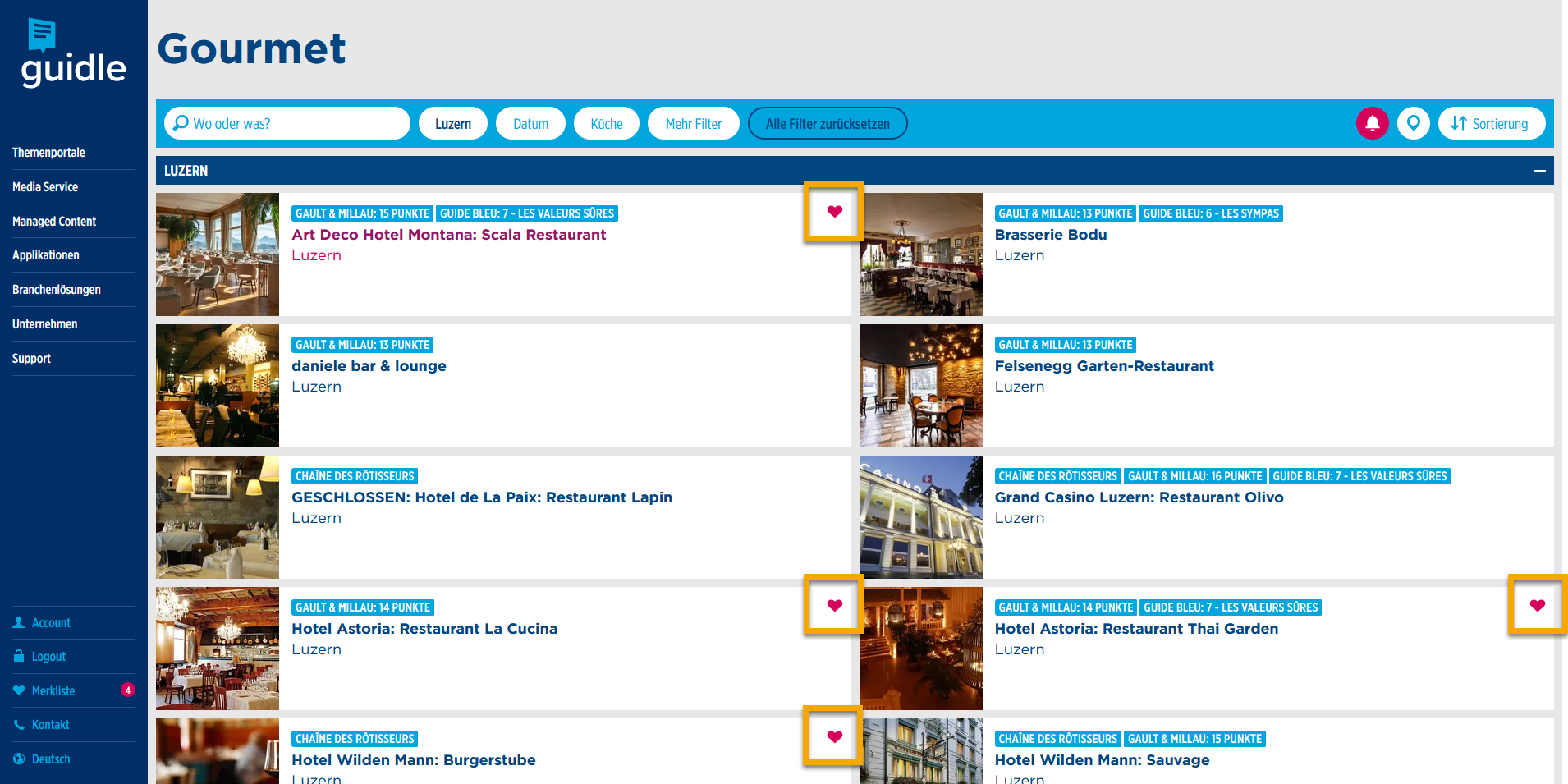
Task: Open the map location pin icon
Action: (1413, 123)
